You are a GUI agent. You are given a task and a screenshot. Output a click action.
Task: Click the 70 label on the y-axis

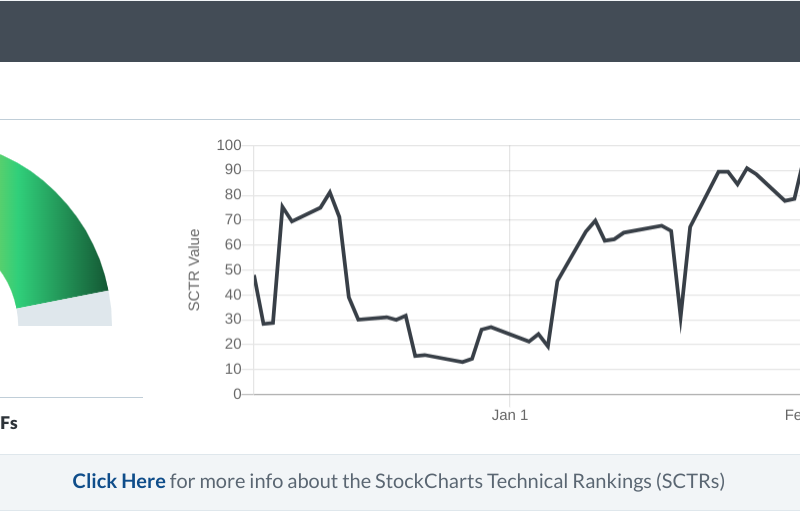[x=233, y=220]
